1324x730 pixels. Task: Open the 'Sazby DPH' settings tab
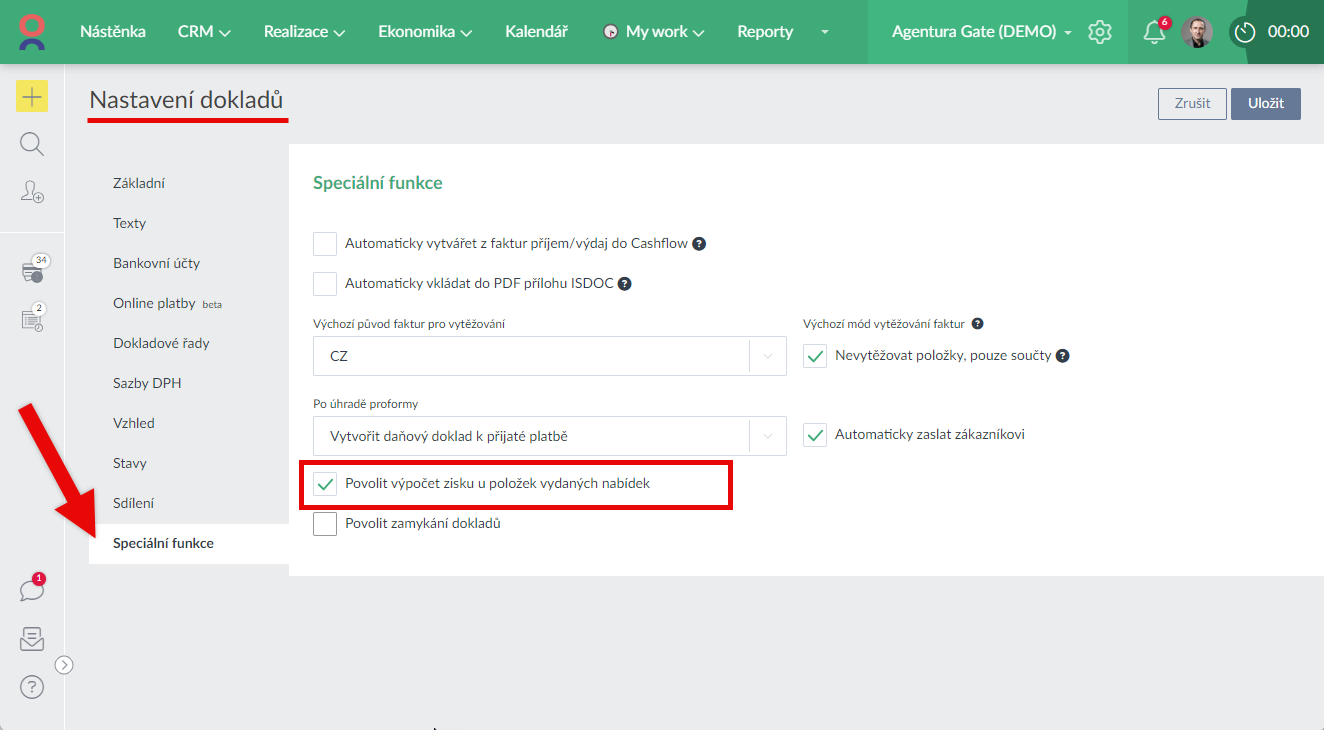(147, 383)
